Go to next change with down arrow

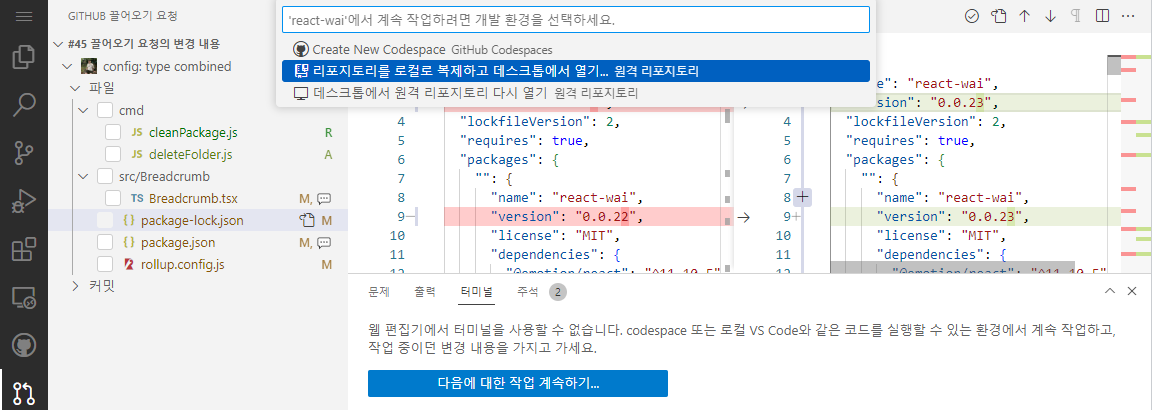[x=1050, y=16]
